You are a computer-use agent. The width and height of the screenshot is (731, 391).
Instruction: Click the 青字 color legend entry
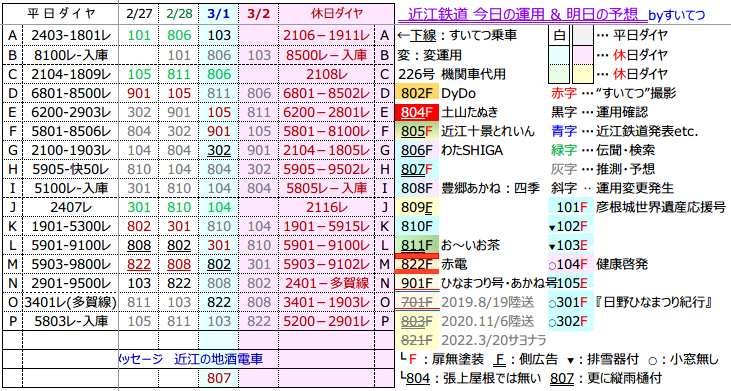pyautogui.click(x=564, y=131)
